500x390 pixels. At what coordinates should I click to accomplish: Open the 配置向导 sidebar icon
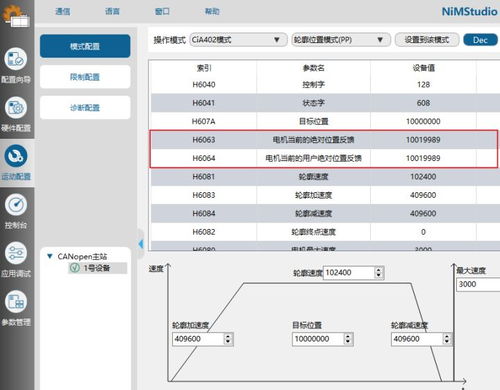15,59
